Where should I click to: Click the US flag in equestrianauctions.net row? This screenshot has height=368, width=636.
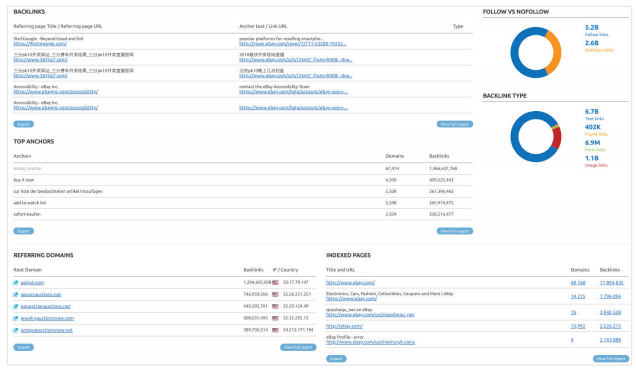pos(275,306)
